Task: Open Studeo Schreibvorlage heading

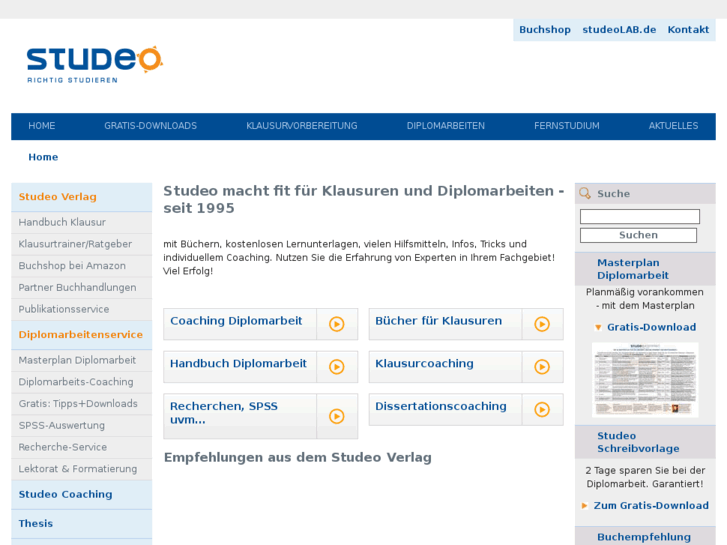Action: coord(638,442)
